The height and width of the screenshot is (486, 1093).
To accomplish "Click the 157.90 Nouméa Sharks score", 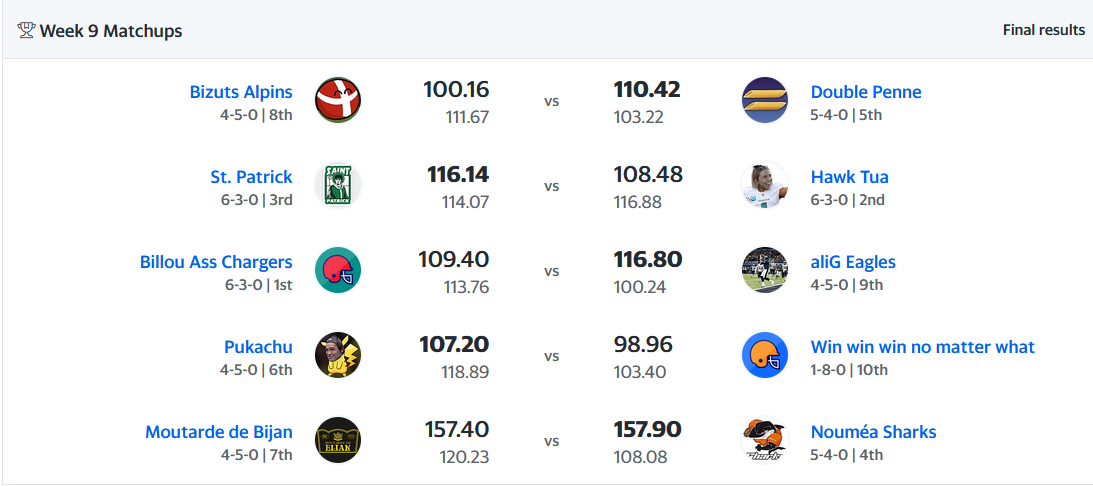I will point(648,430).
